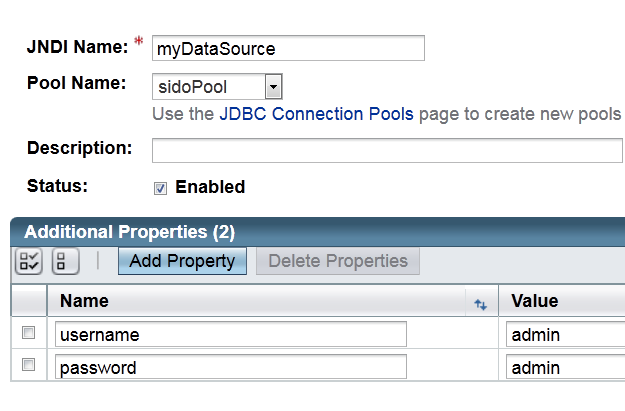Click the password property name field

(x=231, y=367)
